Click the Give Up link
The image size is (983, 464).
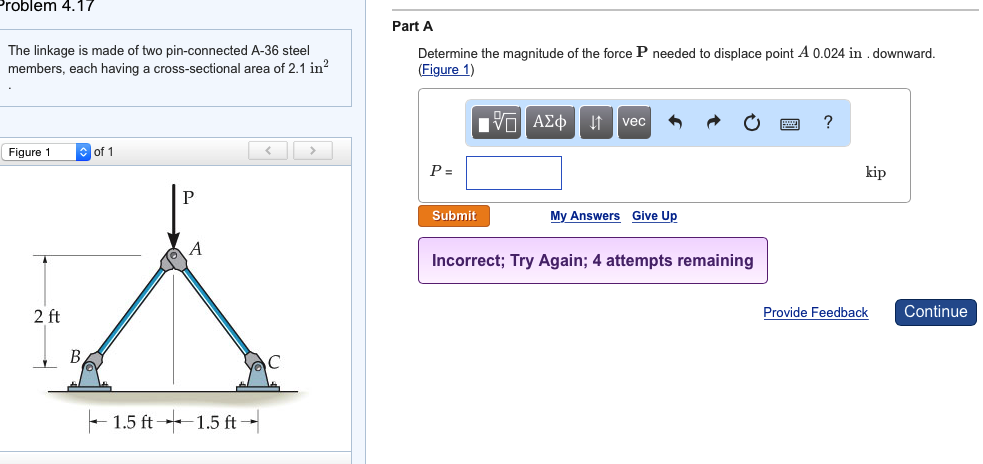654,216
